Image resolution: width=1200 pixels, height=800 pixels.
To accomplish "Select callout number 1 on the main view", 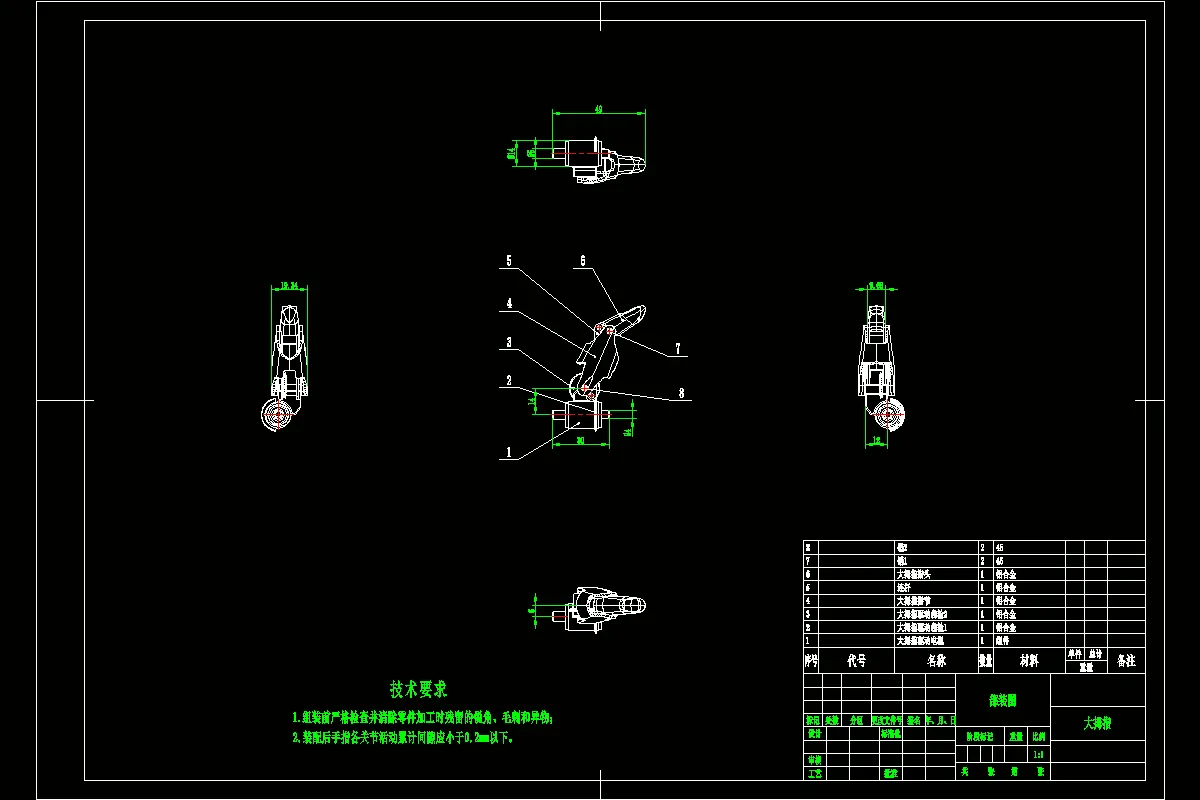I will [509, 453].
